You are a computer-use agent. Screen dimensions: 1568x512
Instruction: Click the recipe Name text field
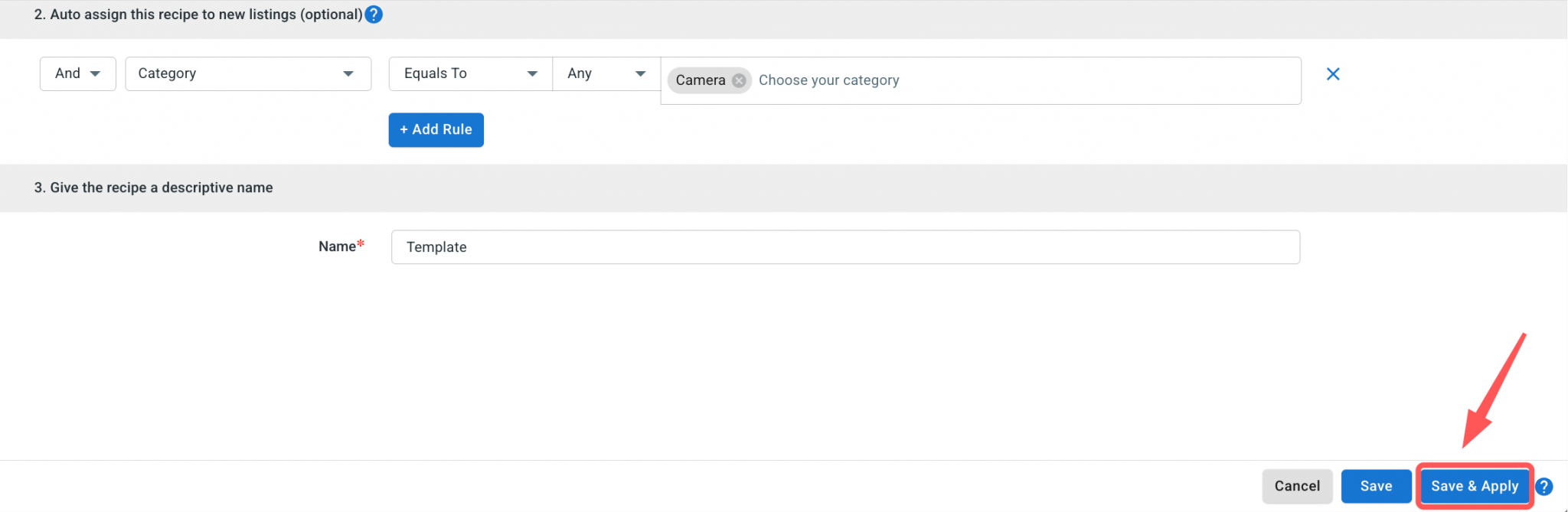click(845, 247)
